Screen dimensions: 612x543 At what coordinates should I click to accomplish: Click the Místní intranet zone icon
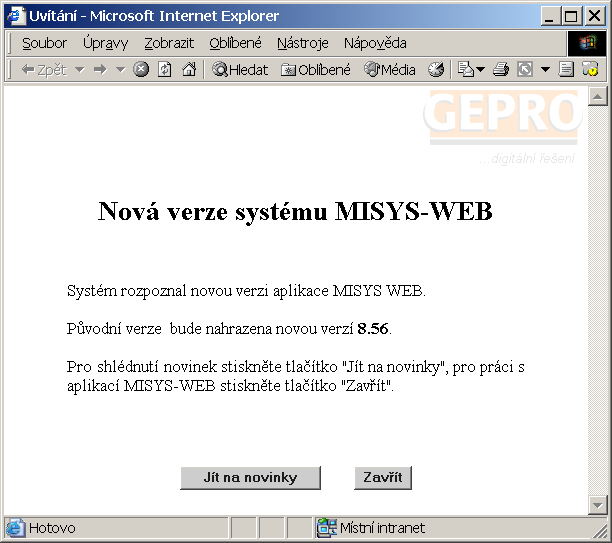(326, 528)
